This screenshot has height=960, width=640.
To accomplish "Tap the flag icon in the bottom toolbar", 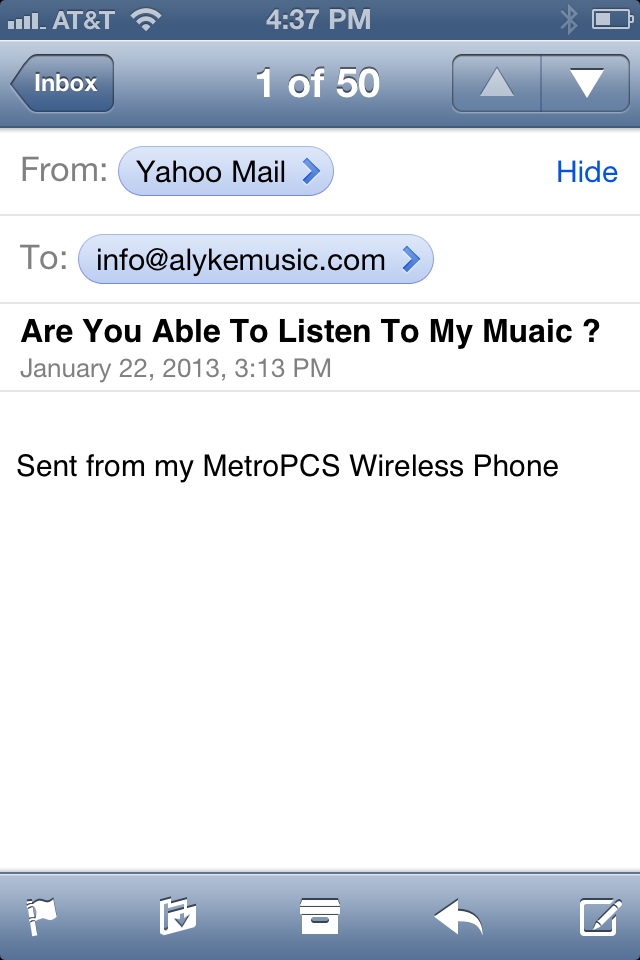I will (42, 916).
